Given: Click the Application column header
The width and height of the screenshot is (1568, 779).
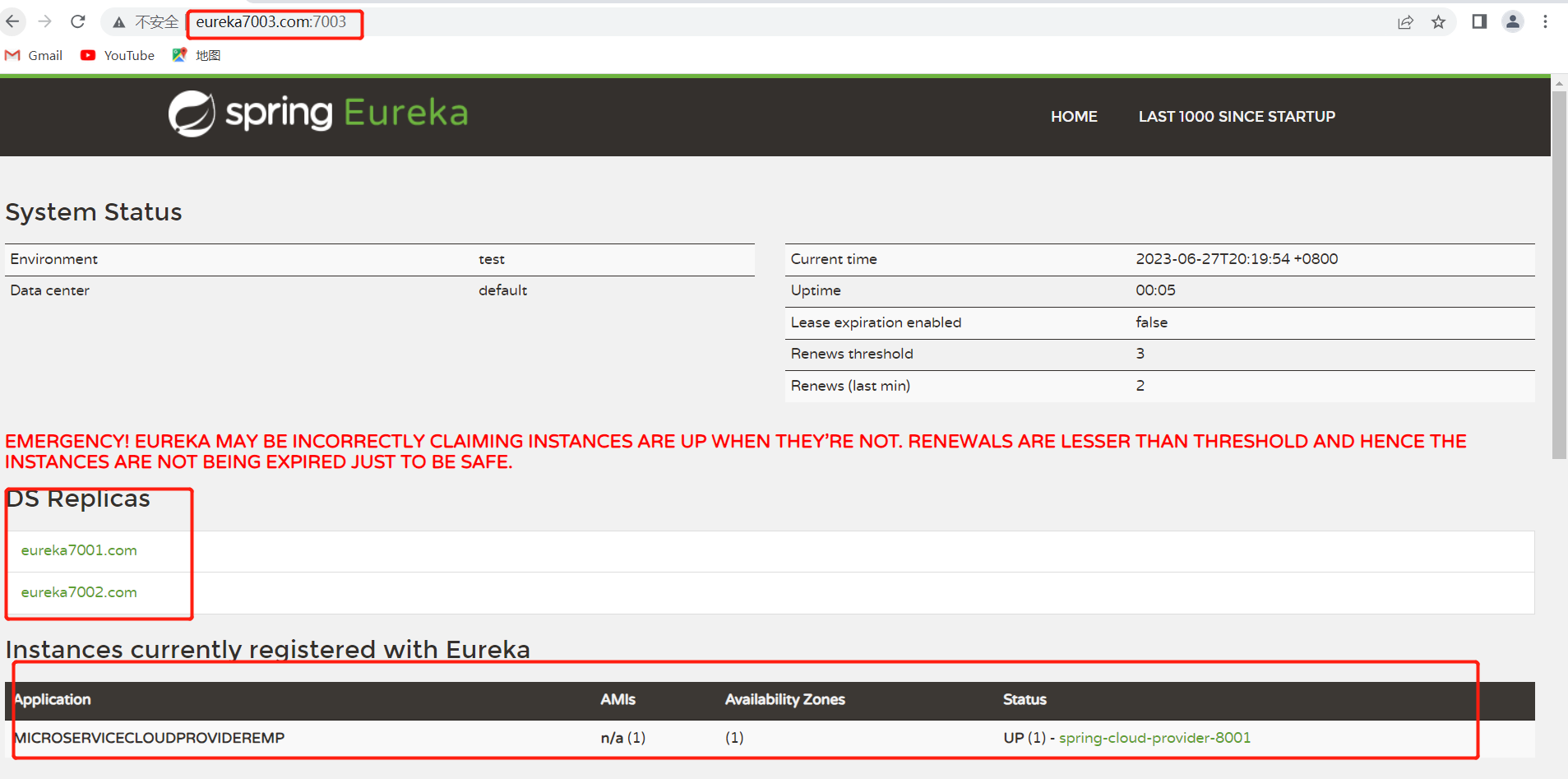Looking at the screenshot, I should click(x=53, y=699).
